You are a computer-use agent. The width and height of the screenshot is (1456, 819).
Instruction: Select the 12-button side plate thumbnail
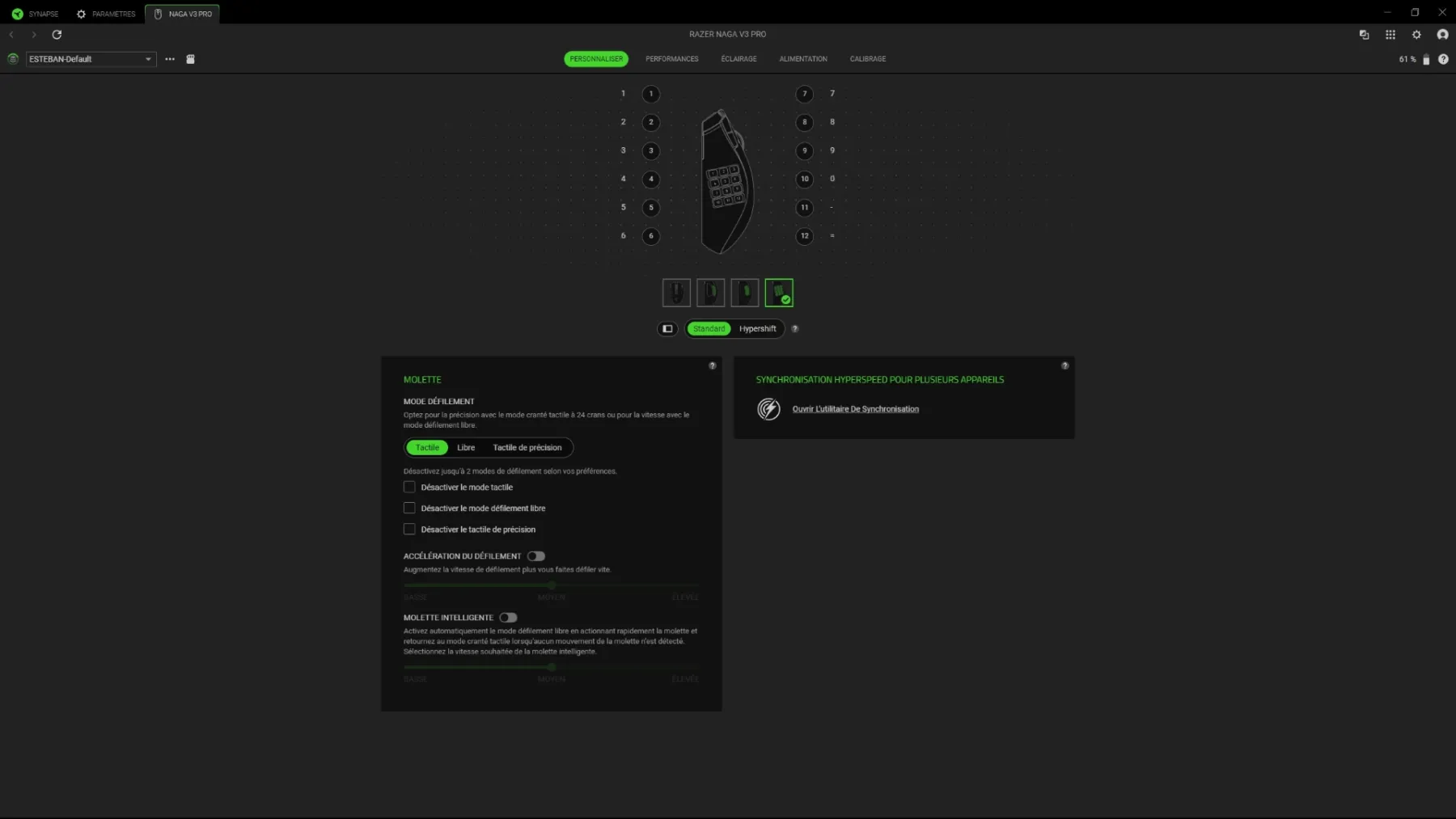coord(779,293)
